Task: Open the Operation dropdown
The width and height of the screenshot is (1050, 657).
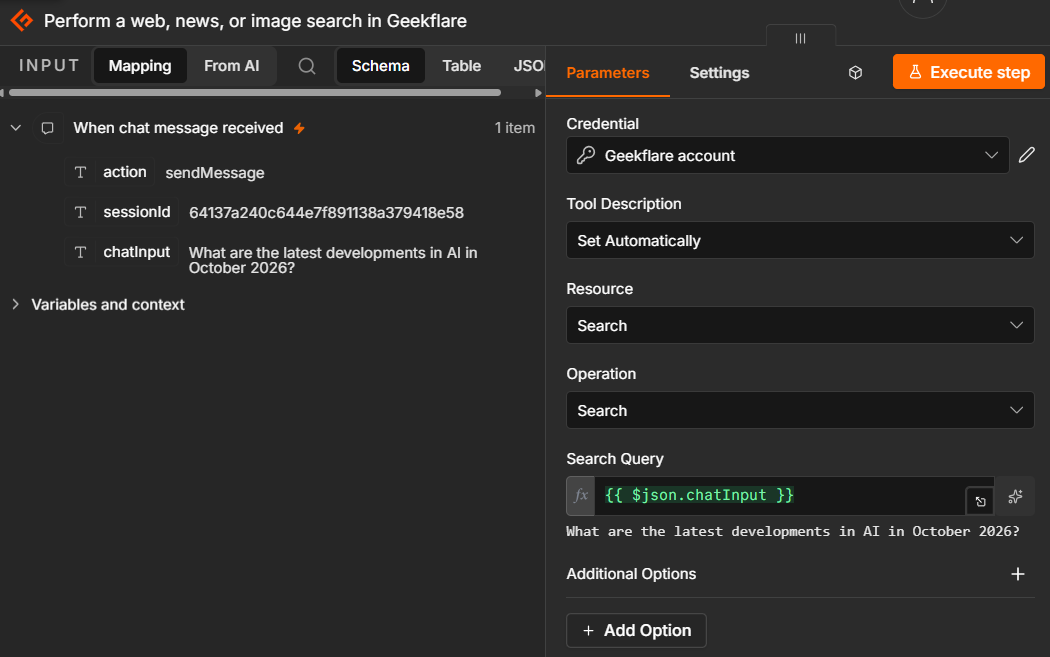Action: (x=800, y=411)
